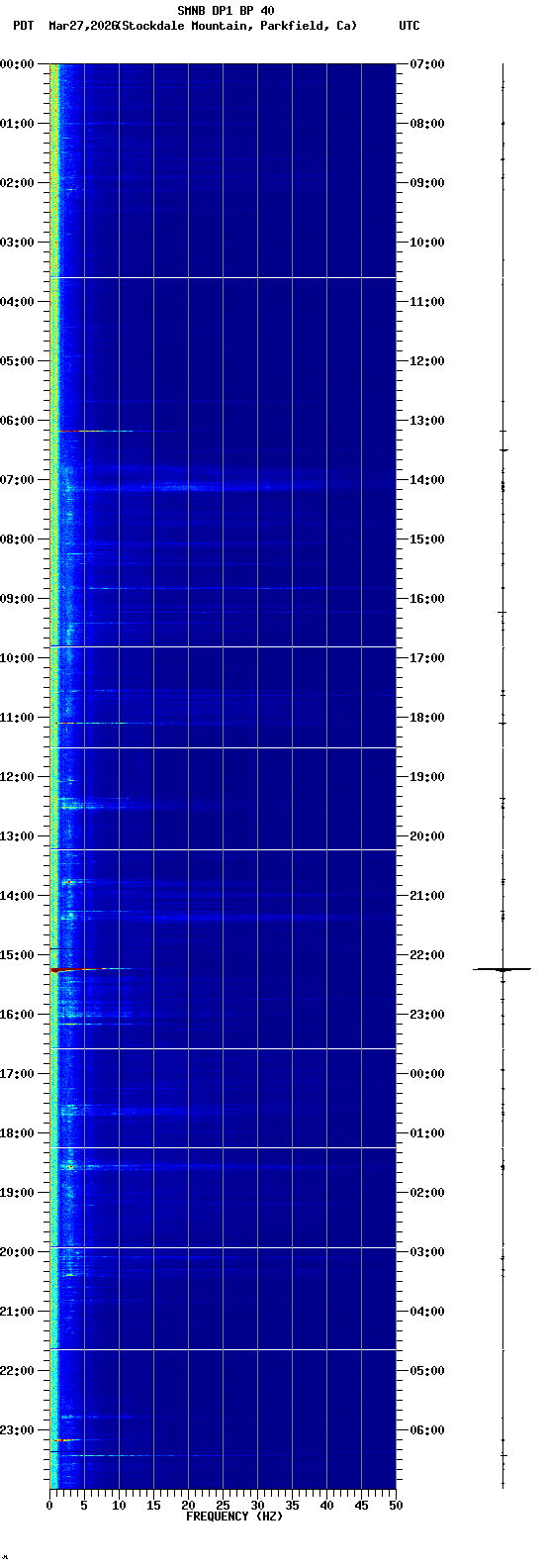The height and width of the screenshot is (1568, 546).
Task: Click the '13:00' PDT axis time label
Action: point(18,836)
